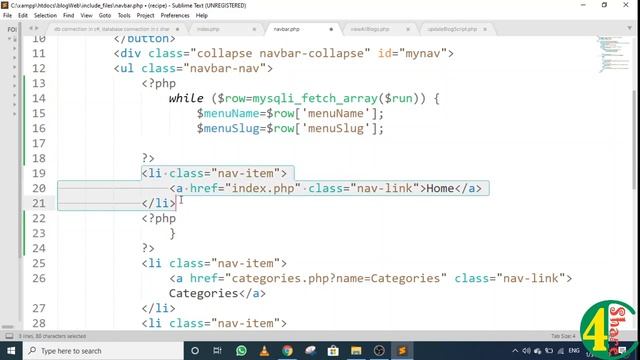Click the minimap code preview
This screenshot has height=360, width=640.
point(614,54)
